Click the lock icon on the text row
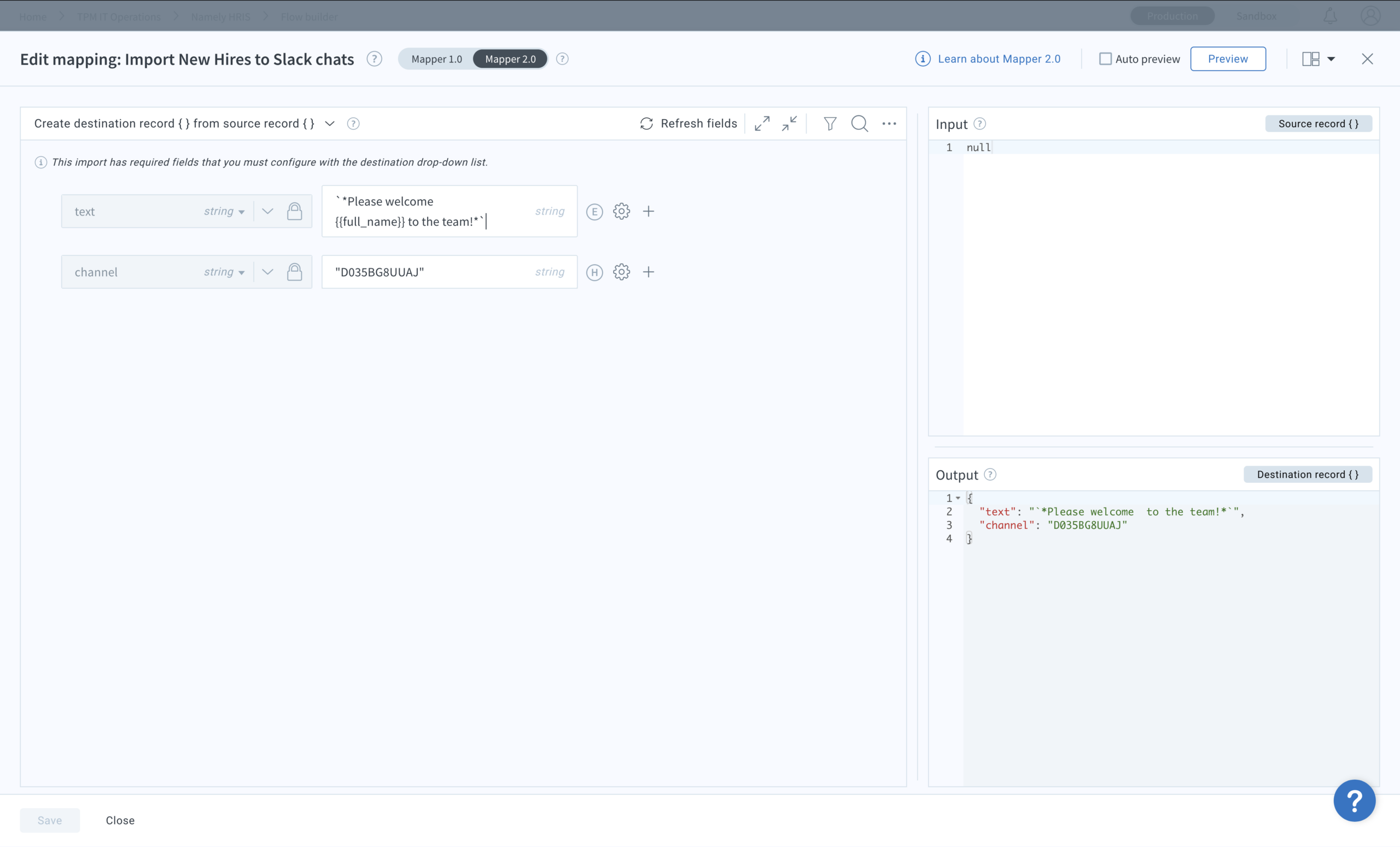Image resolution: width=1400 pixels, height=847 pixels. pyautogui.click(x=294, y=211)
